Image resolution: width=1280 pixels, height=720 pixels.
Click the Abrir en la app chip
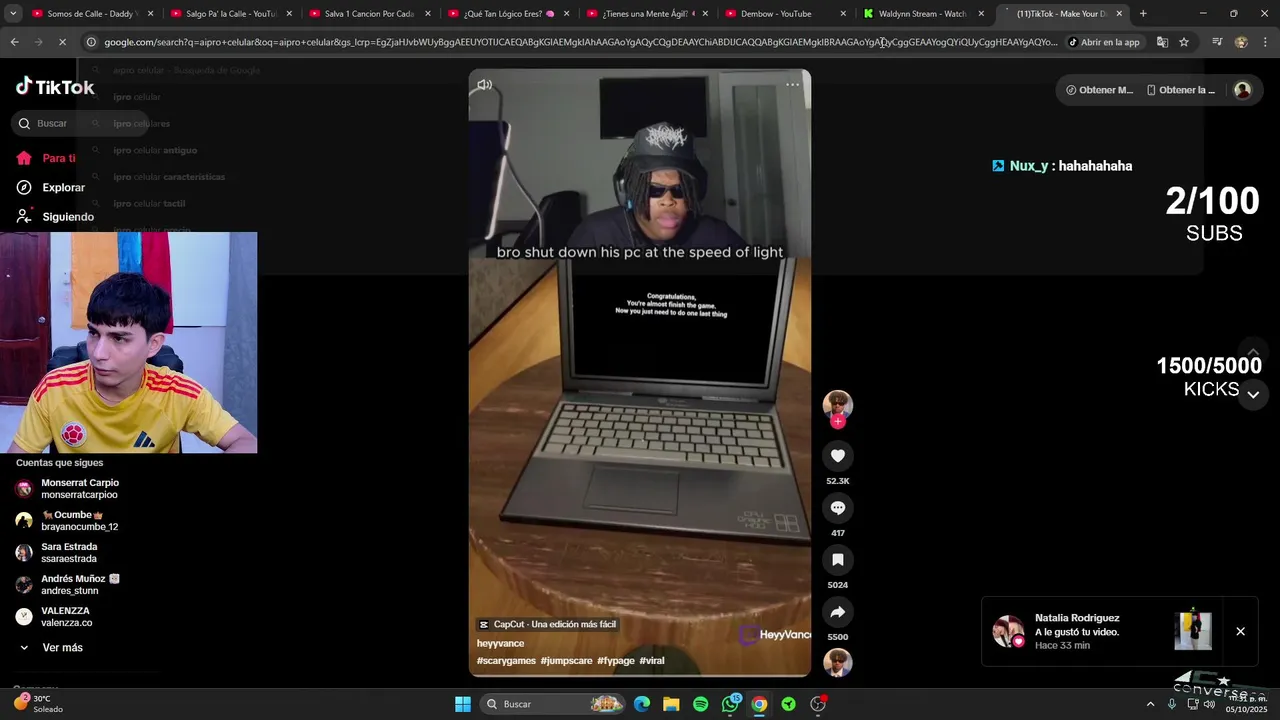click(1104, 42)
